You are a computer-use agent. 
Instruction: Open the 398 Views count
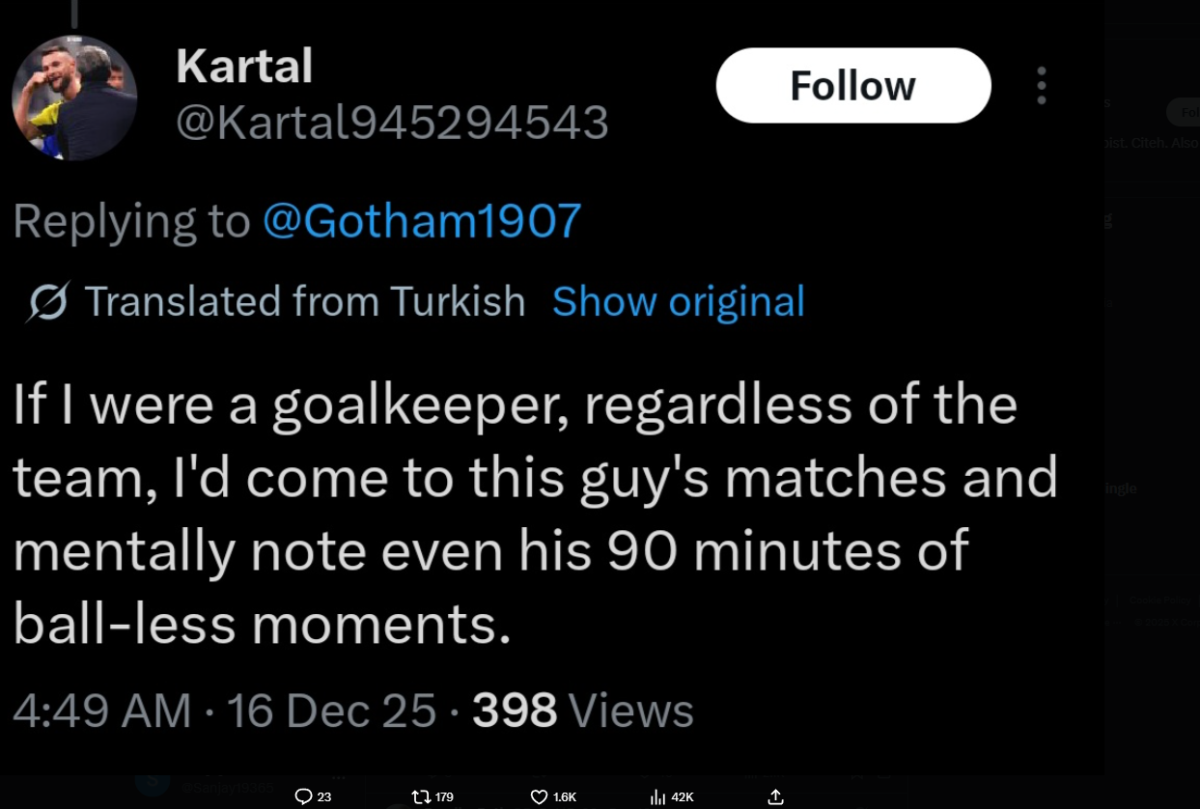(x=583, y=711)
